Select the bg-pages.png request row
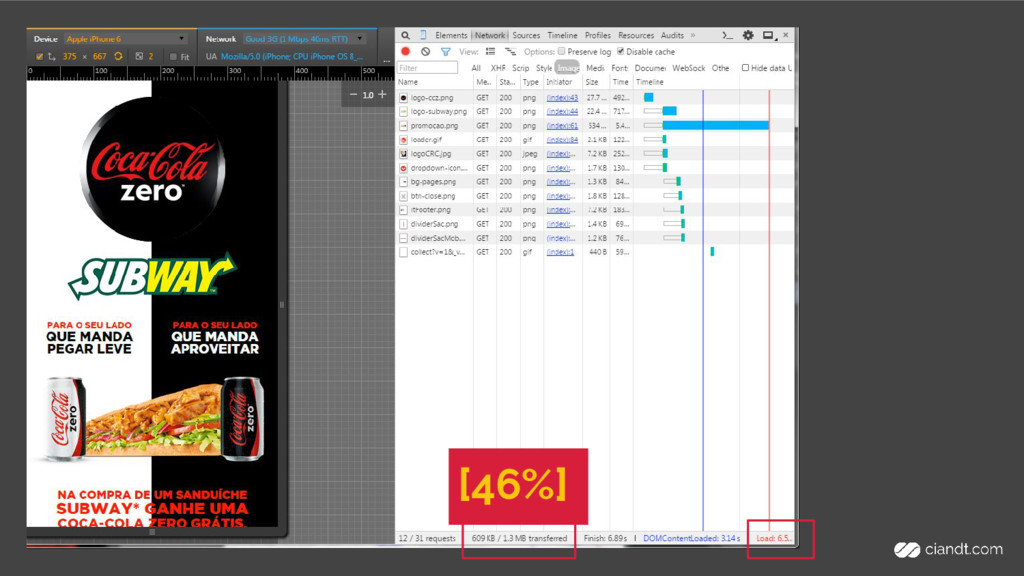 (595, 182)
